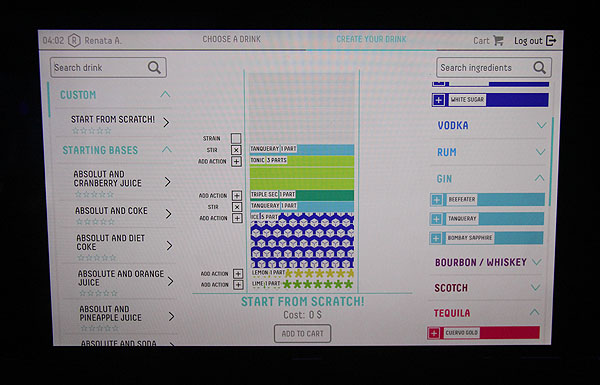Check the Strain action checkbox

point(236,138)
